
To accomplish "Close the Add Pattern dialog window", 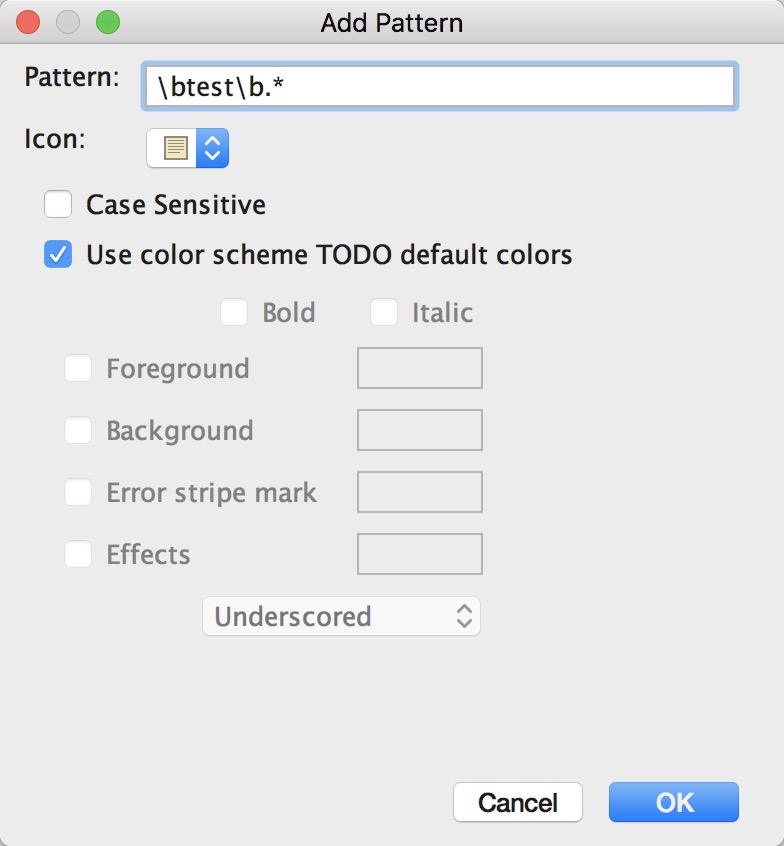I will point(28,21).
